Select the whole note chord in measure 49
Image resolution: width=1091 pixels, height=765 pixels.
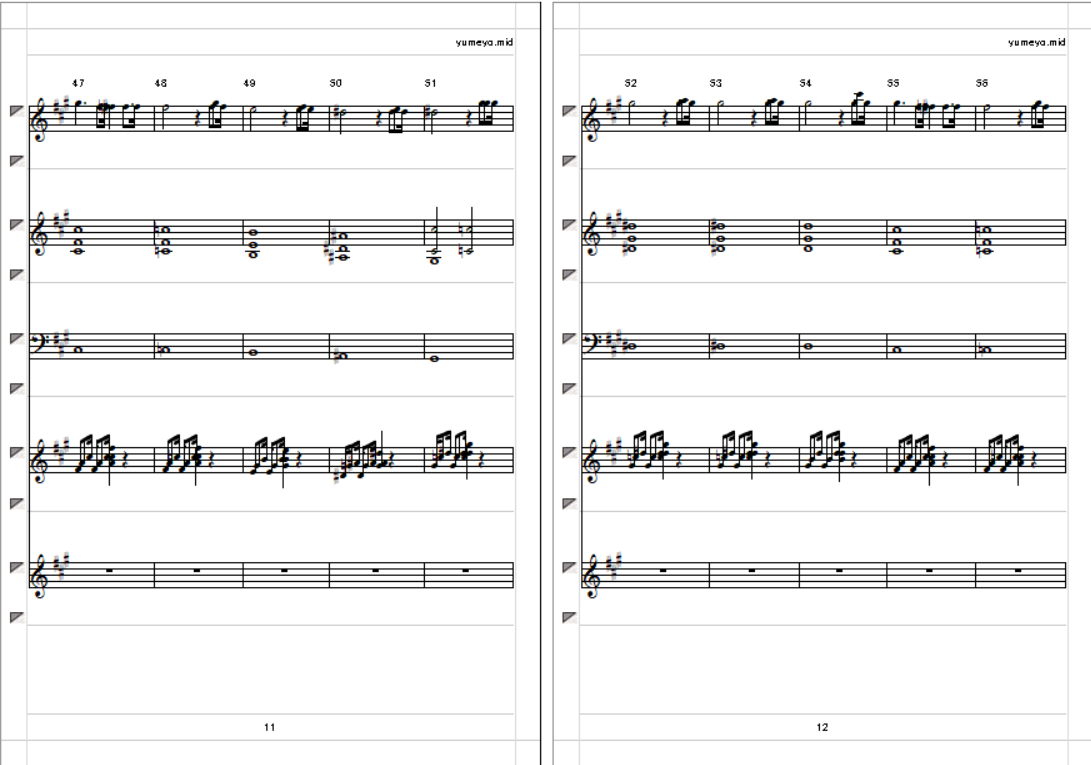253,244
